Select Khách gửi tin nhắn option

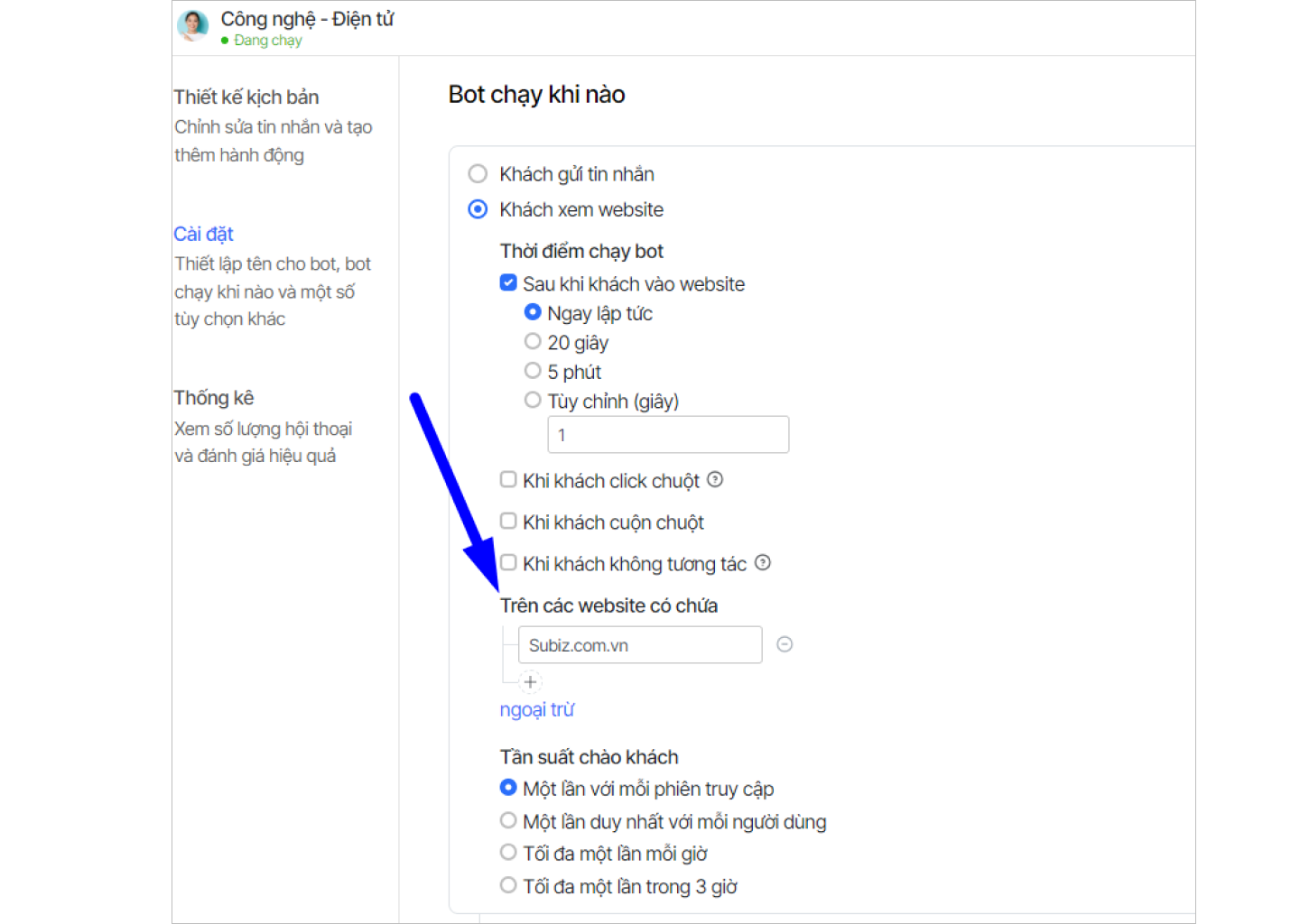pos(478,174)
